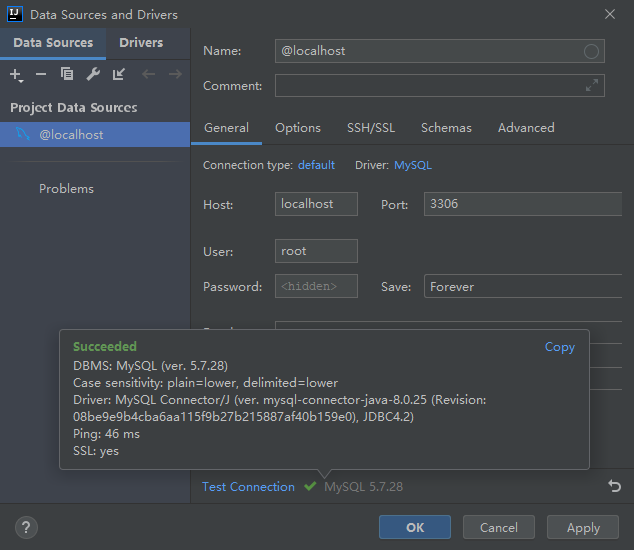Open Help with the question mark button
The height and width of the screenshot is (550, 634).
click(27, 527)
